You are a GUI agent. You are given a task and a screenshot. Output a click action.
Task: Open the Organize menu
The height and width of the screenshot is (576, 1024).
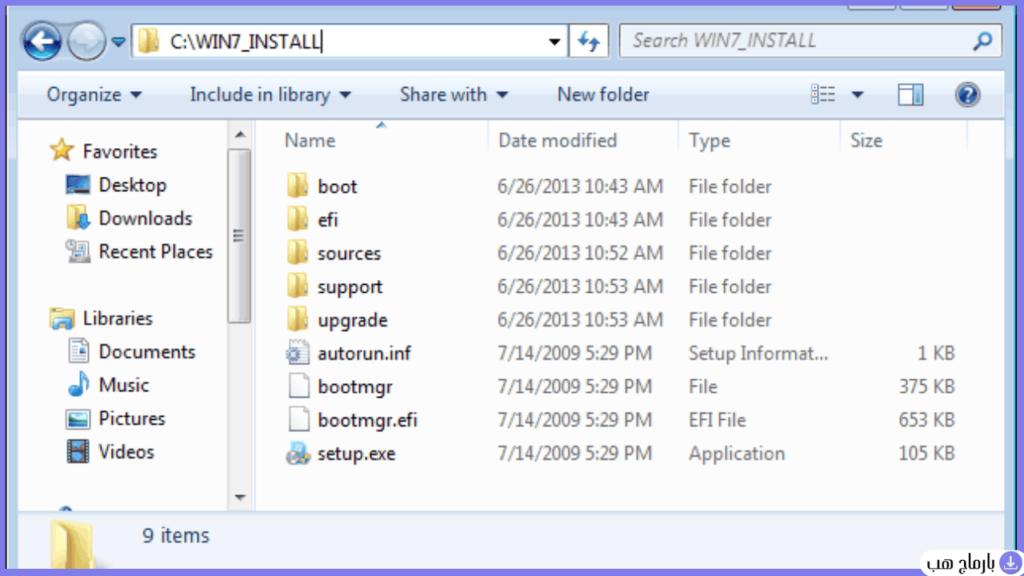click(94, 95)
